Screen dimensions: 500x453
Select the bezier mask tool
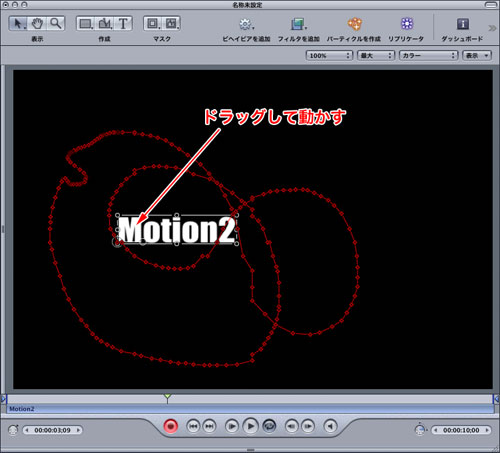point(171,24)
